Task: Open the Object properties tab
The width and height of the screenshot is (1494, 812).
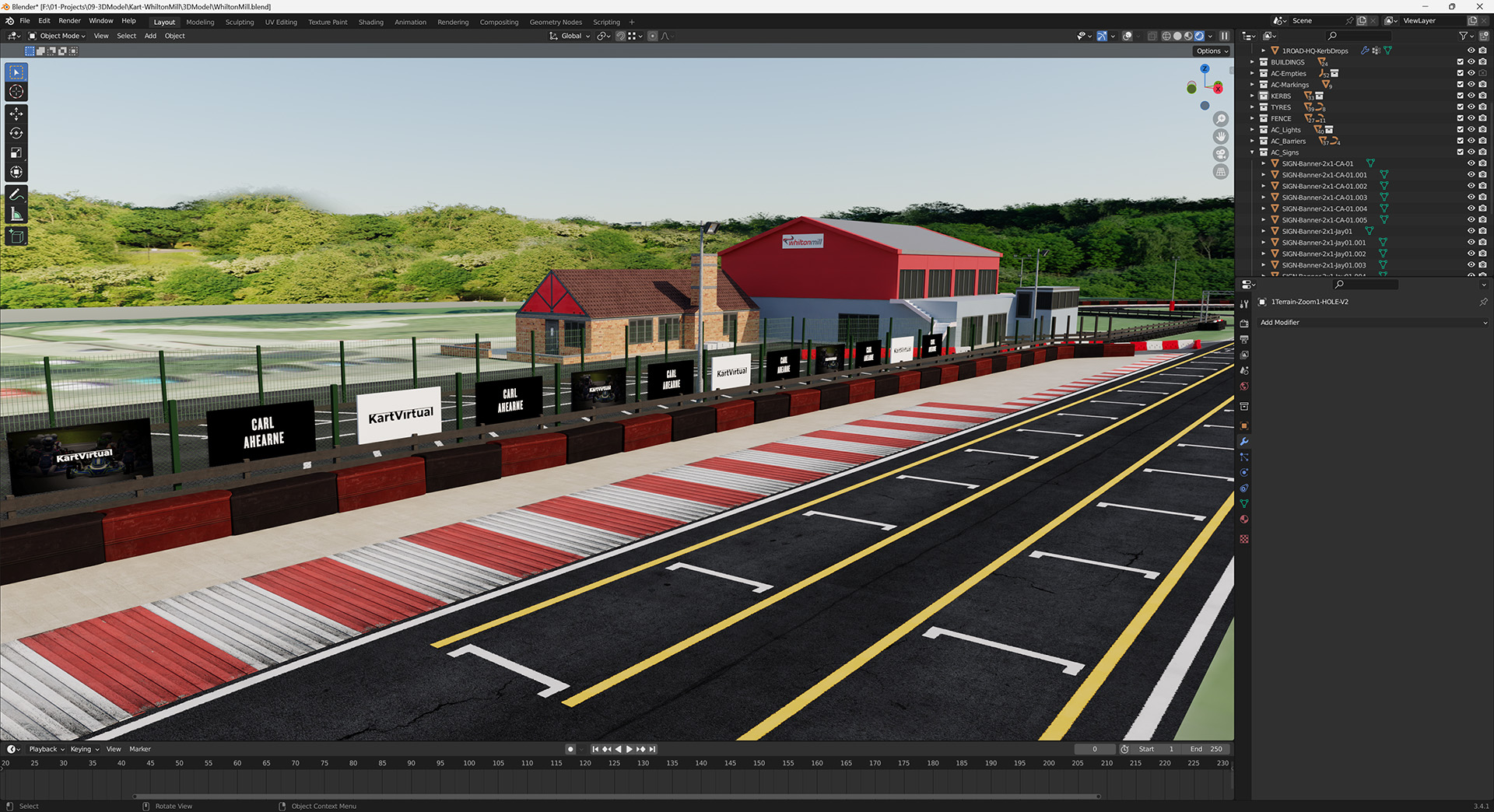Action: [x=1244, y=426]
